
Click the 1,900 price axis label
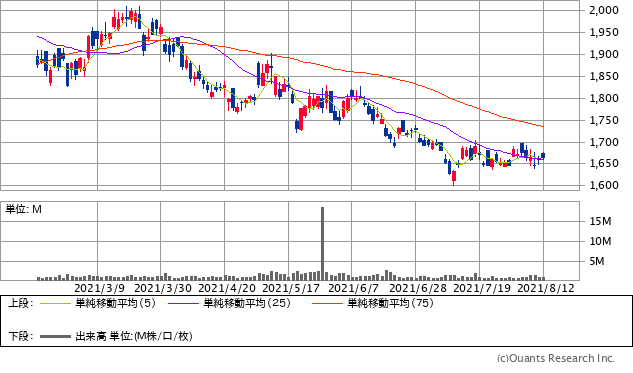tap(604, 54)
